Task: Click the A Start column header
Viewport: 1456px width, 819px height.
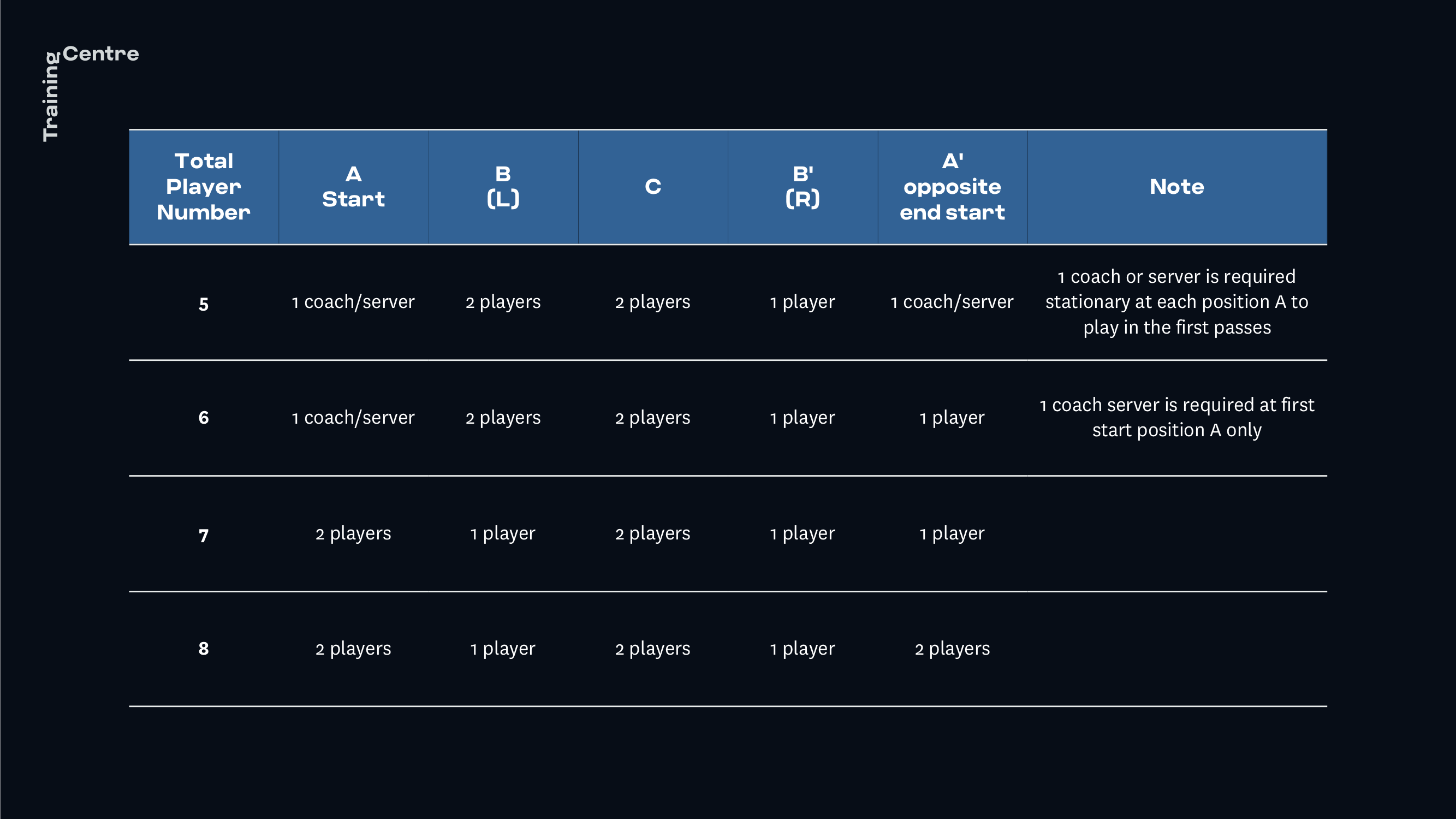Action: (353, 187)
